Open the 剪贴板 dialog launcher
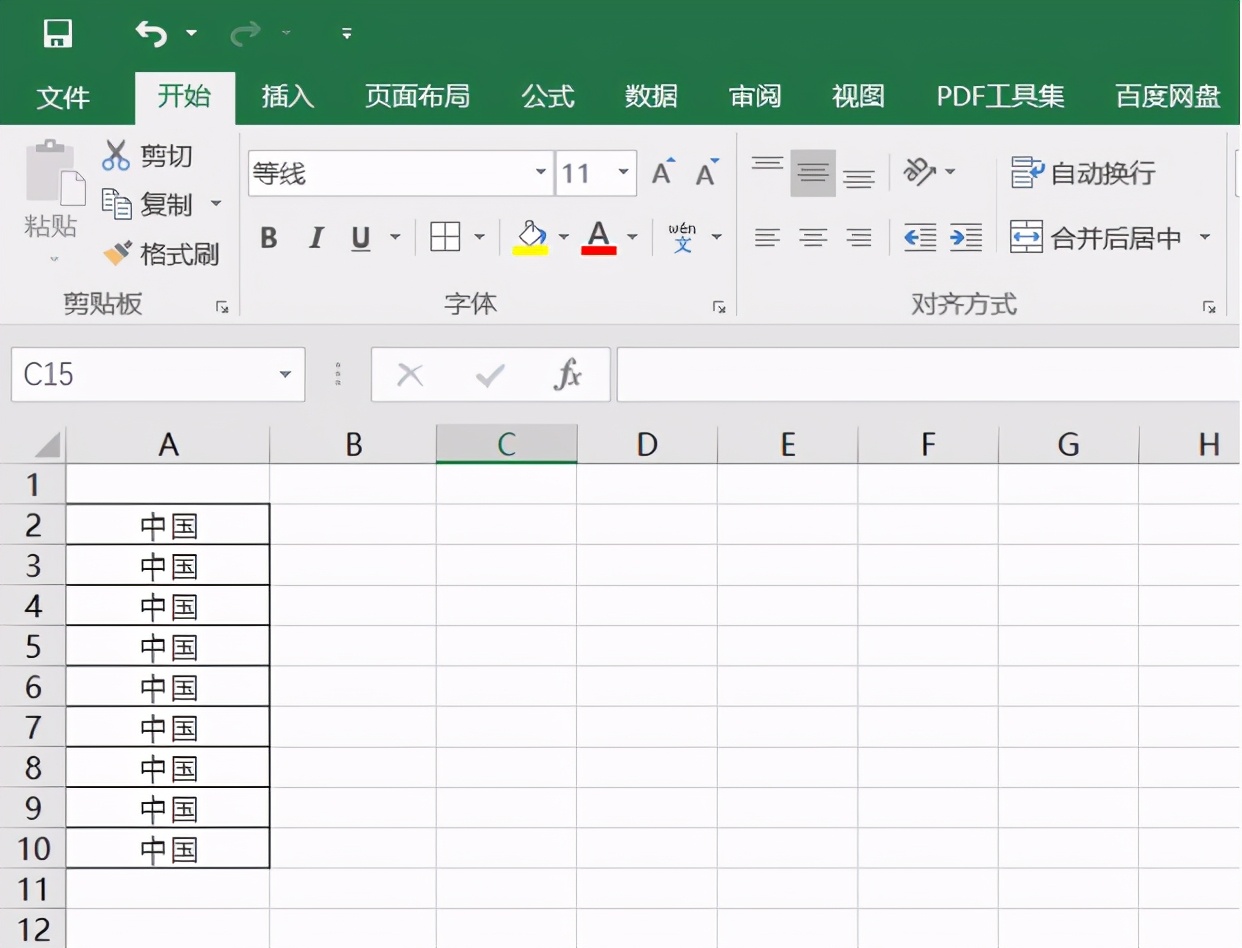Screen dimensions: 1242x948 pyautogui.click(x=222, y=308)
